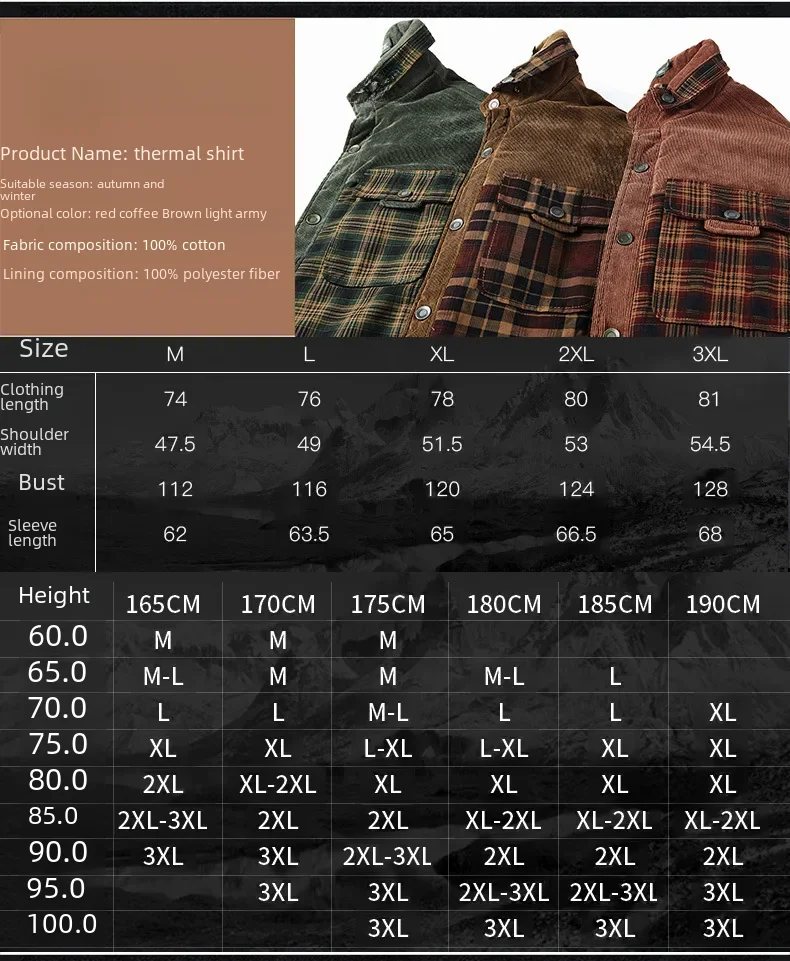Click the '95.0' weight row label
The image size is (790, 961).
pyautogui.click(x=56, y=889)
